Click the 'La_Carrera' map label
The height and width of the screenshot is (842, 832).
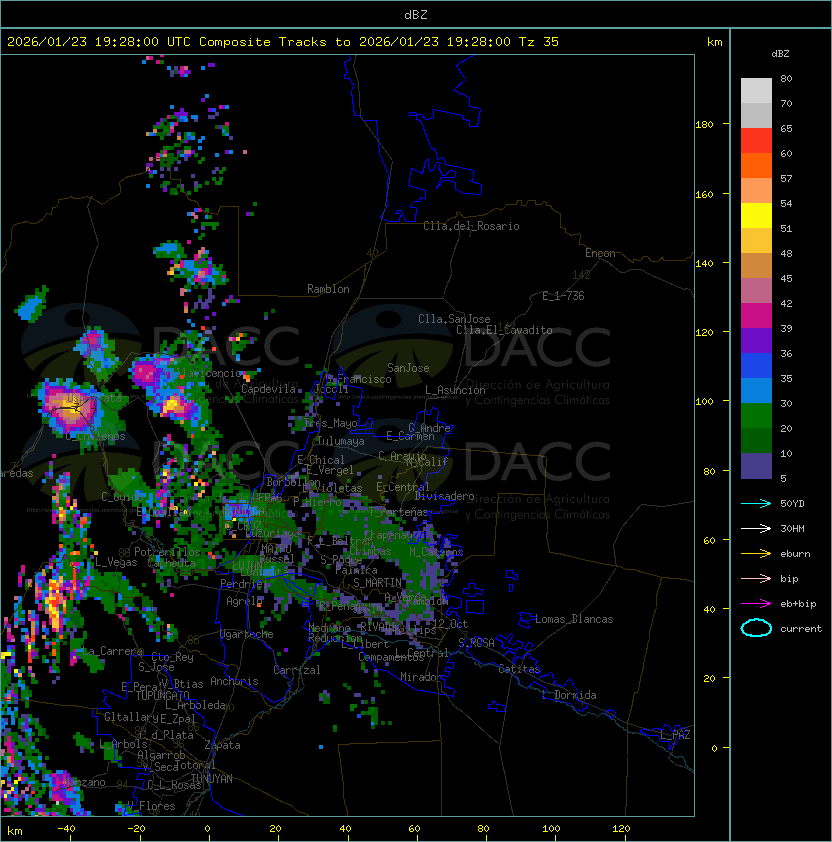click(112, 651)
